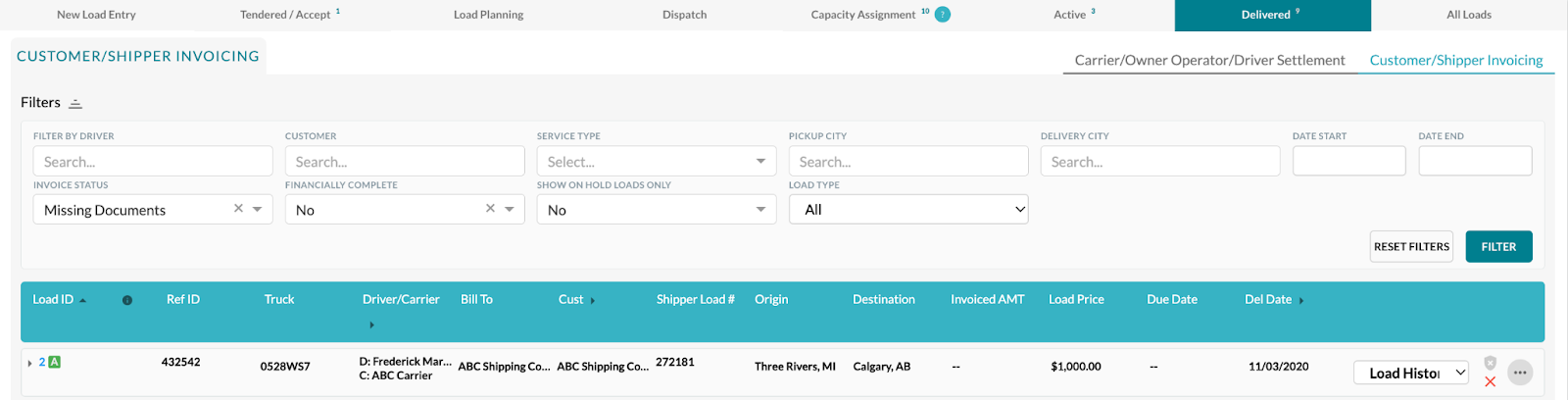Click the Truck column header
Image resolution: width=1568 pixels, height=400 pixels.
(x=279, y=299)
